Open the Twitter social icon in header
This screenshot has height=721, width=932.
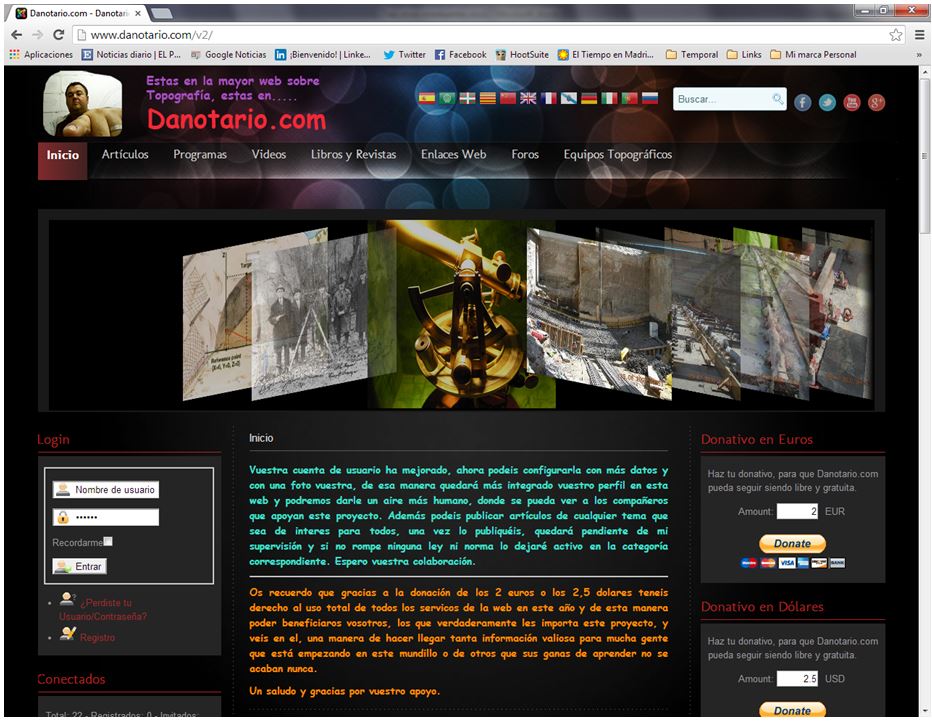(827, 102)
